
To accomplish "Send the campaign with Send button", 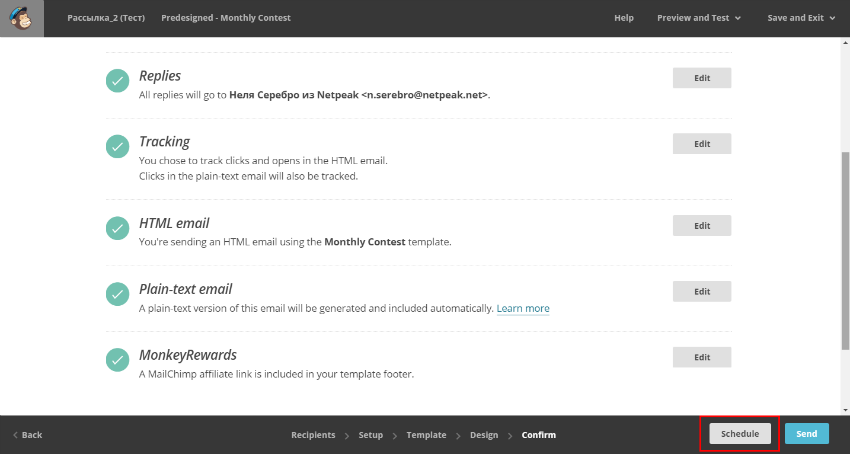I will (806, 434).
